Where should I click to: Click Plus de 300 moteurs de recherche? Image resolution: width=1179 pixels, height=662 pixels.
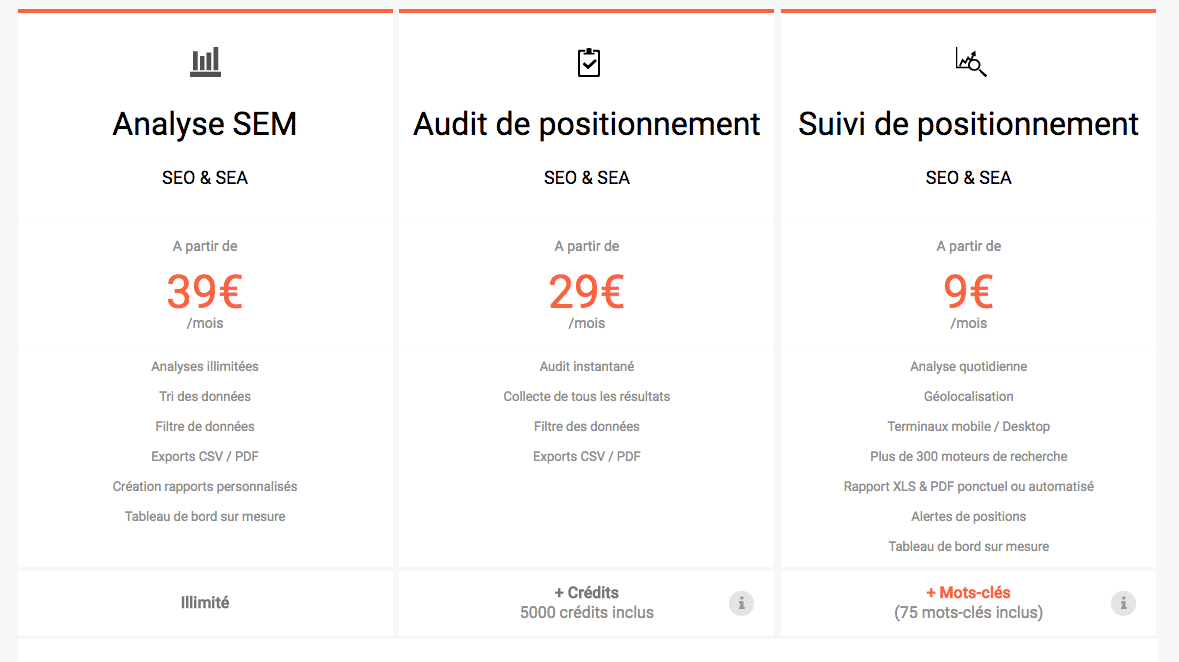pos(968,457)
